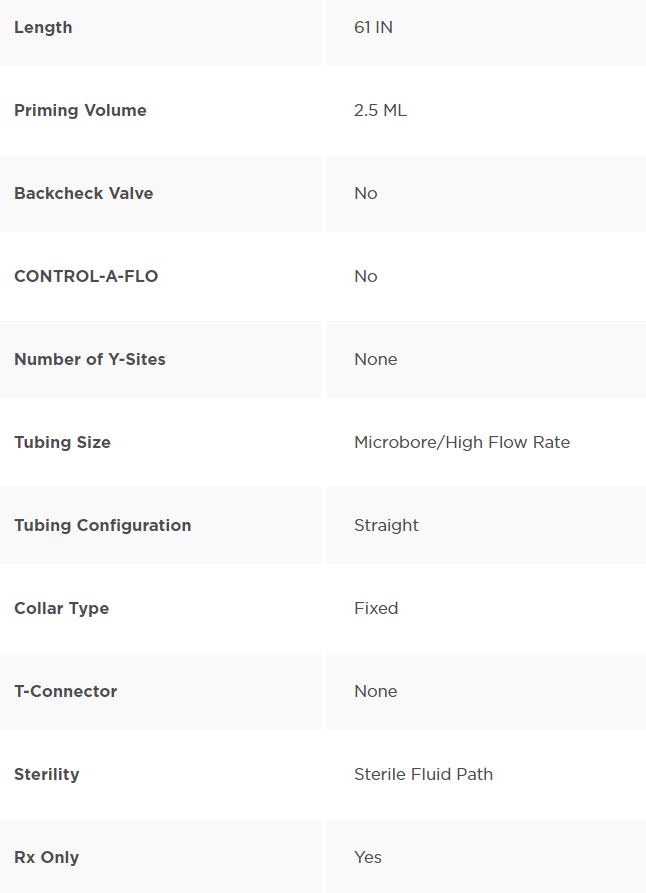Click the Tubing Configuration label
646x893 pixels.
pyautogui.click(x=103, y=526)
